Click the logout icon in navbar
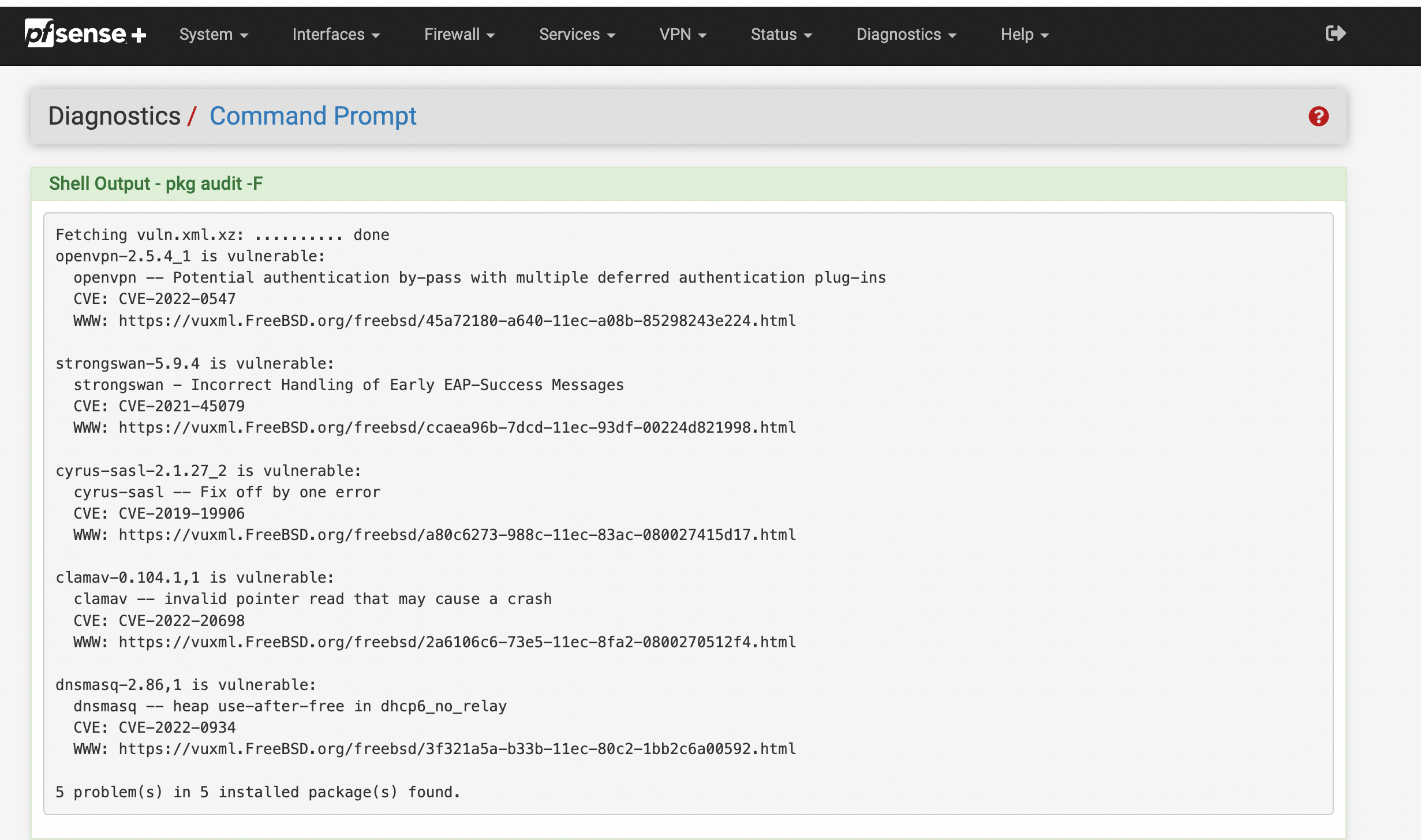Viewport: 1421px width, 840px height. [1335, 34]
